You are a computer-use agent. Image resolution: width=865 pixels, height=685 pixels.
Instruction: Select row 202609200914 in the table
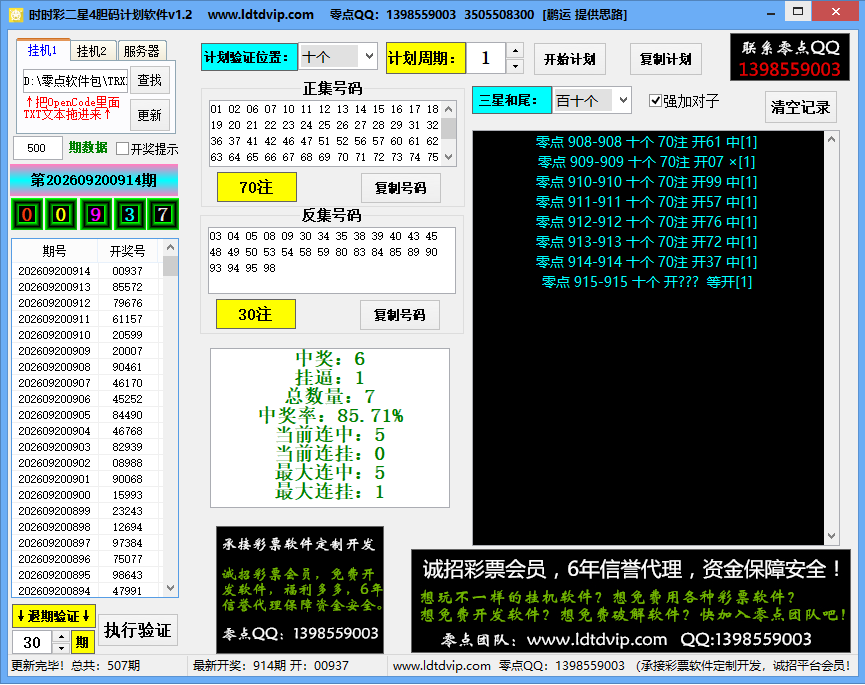[87, 271]
